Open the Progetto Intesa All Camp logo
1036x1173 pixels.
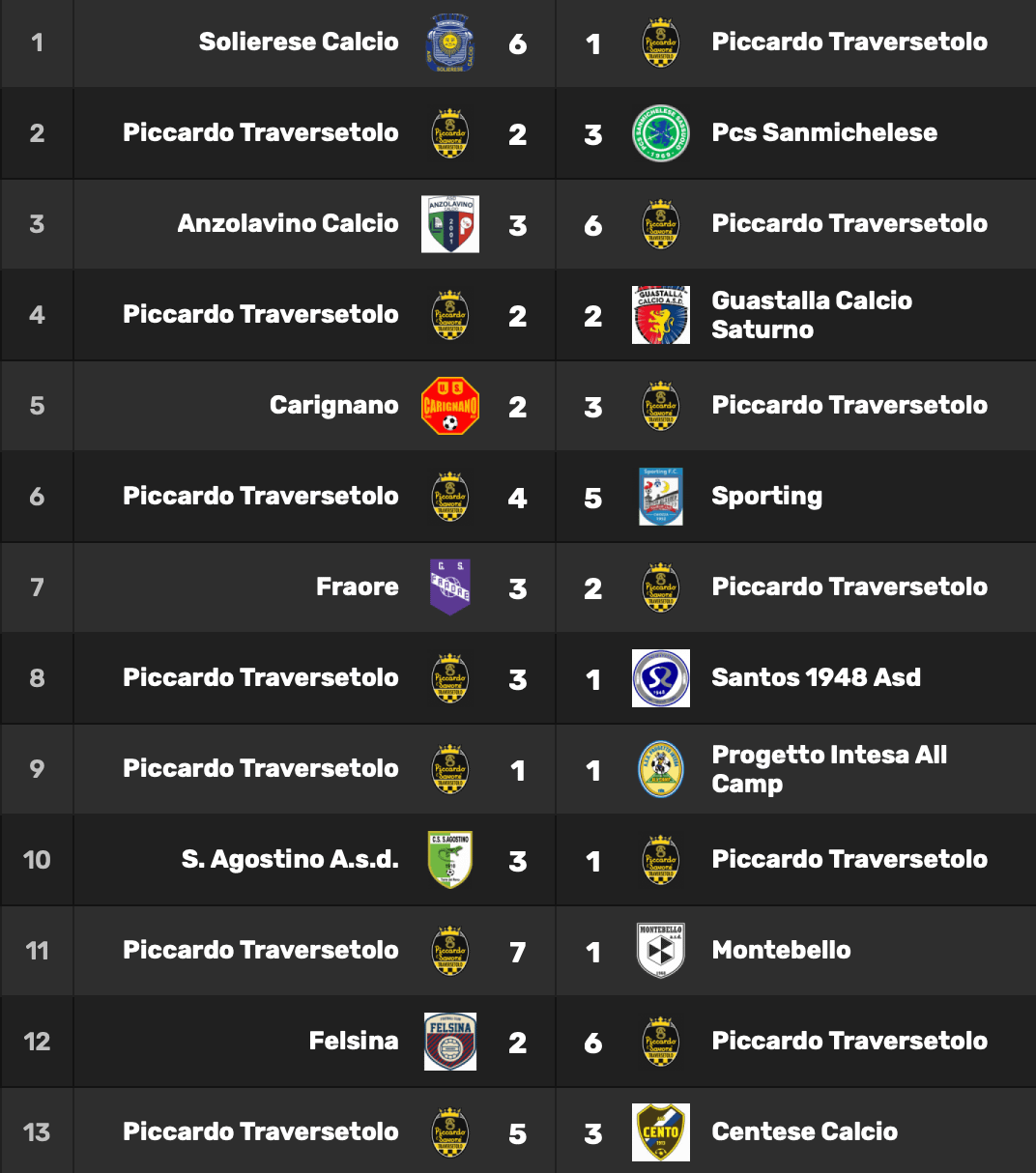click(x=661, y=769)
